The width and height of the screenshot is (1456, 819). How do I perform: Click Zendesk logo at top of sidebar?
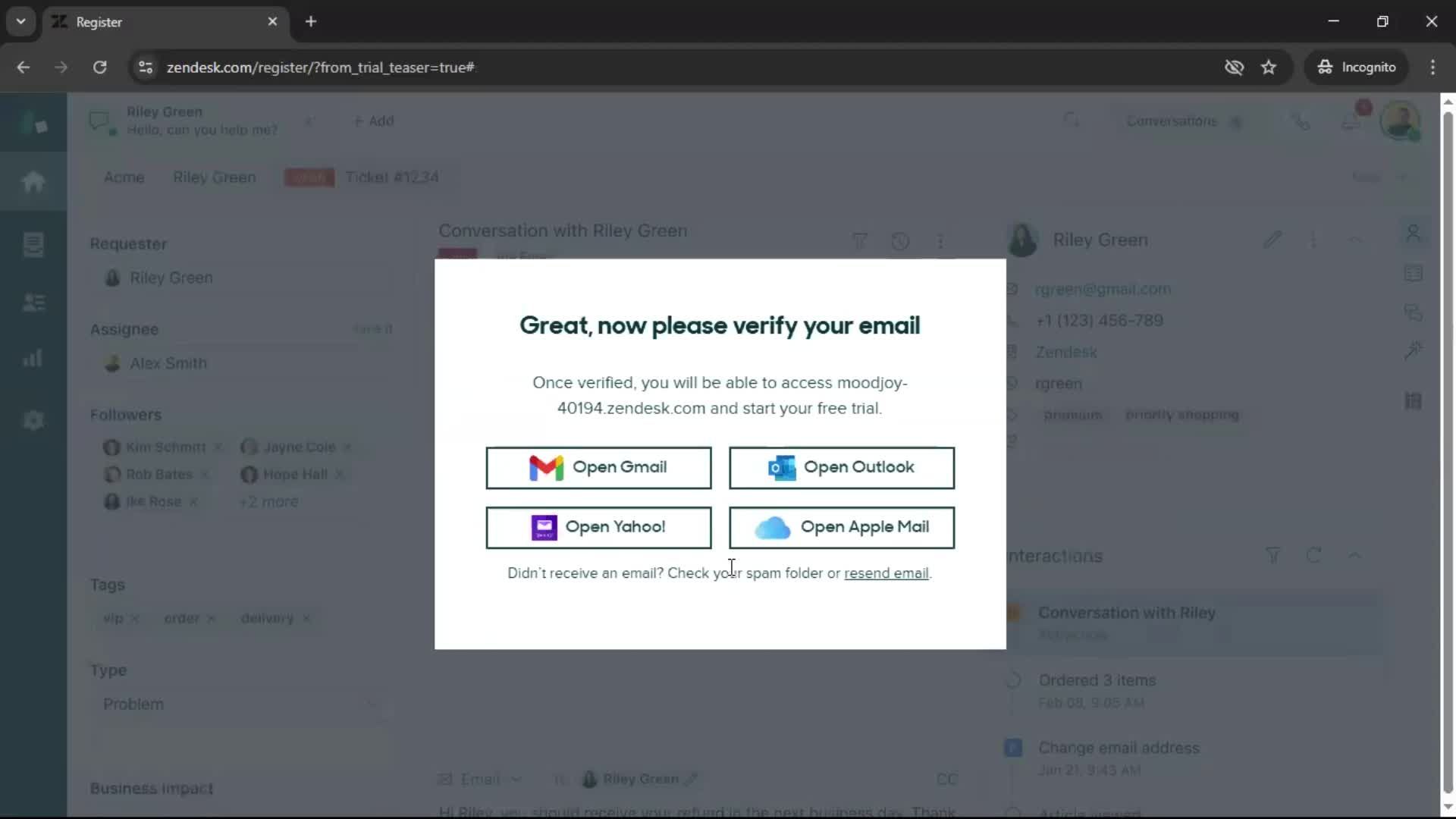pos(33,123)
